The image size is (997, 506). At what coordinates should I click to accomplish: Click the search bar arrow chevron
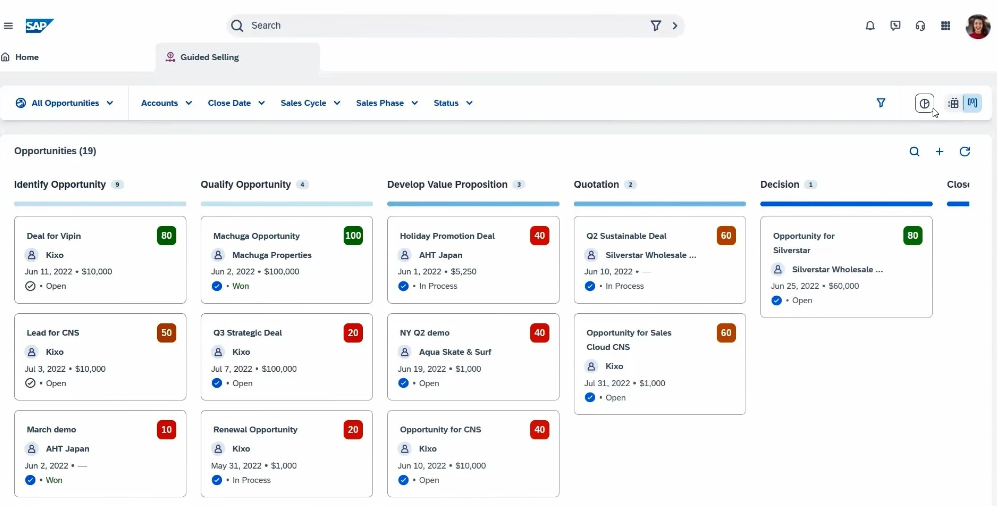click(x=675, y=25)
